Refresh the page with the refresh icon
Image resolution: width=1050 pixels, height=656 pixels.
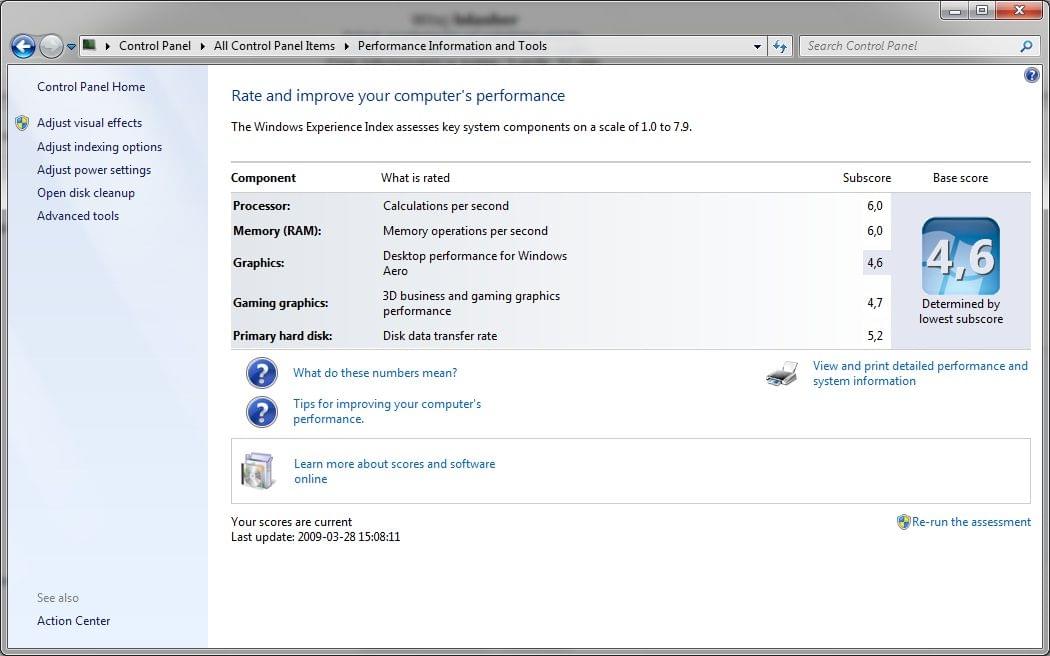(779, 46)
